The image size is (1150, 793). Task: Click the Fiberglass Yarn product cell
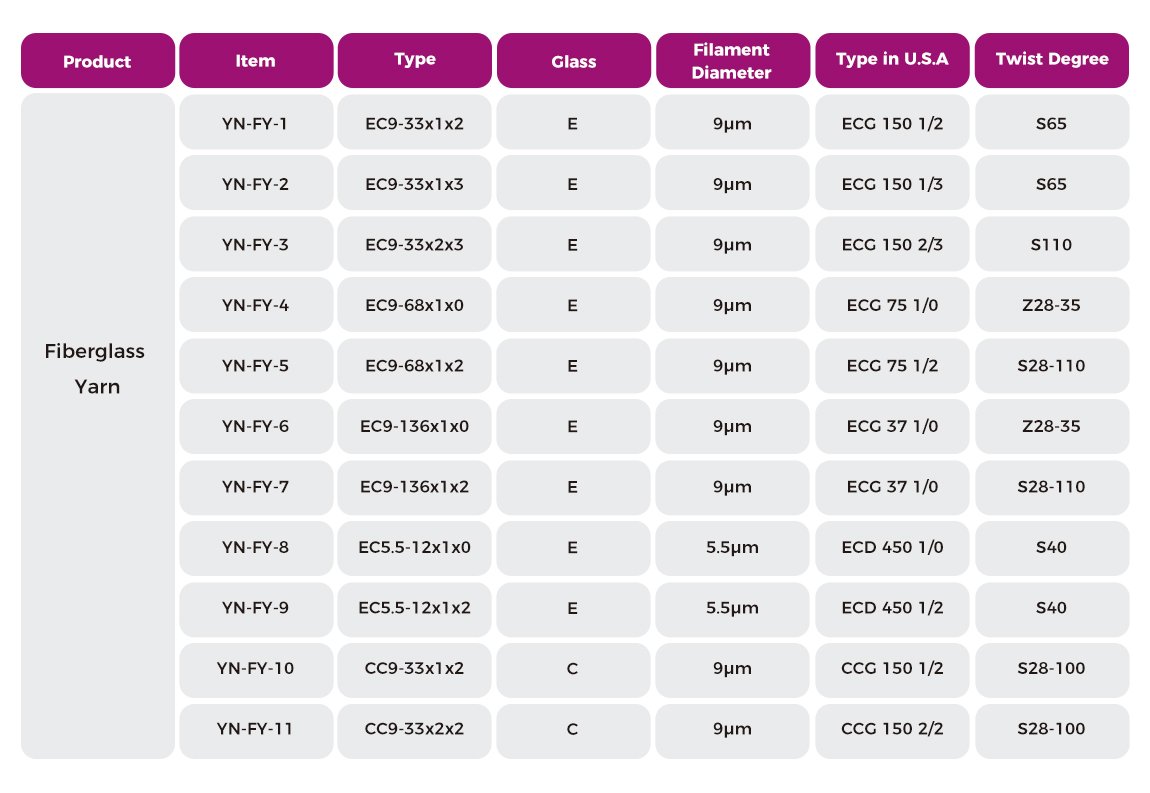pos(97,368)
